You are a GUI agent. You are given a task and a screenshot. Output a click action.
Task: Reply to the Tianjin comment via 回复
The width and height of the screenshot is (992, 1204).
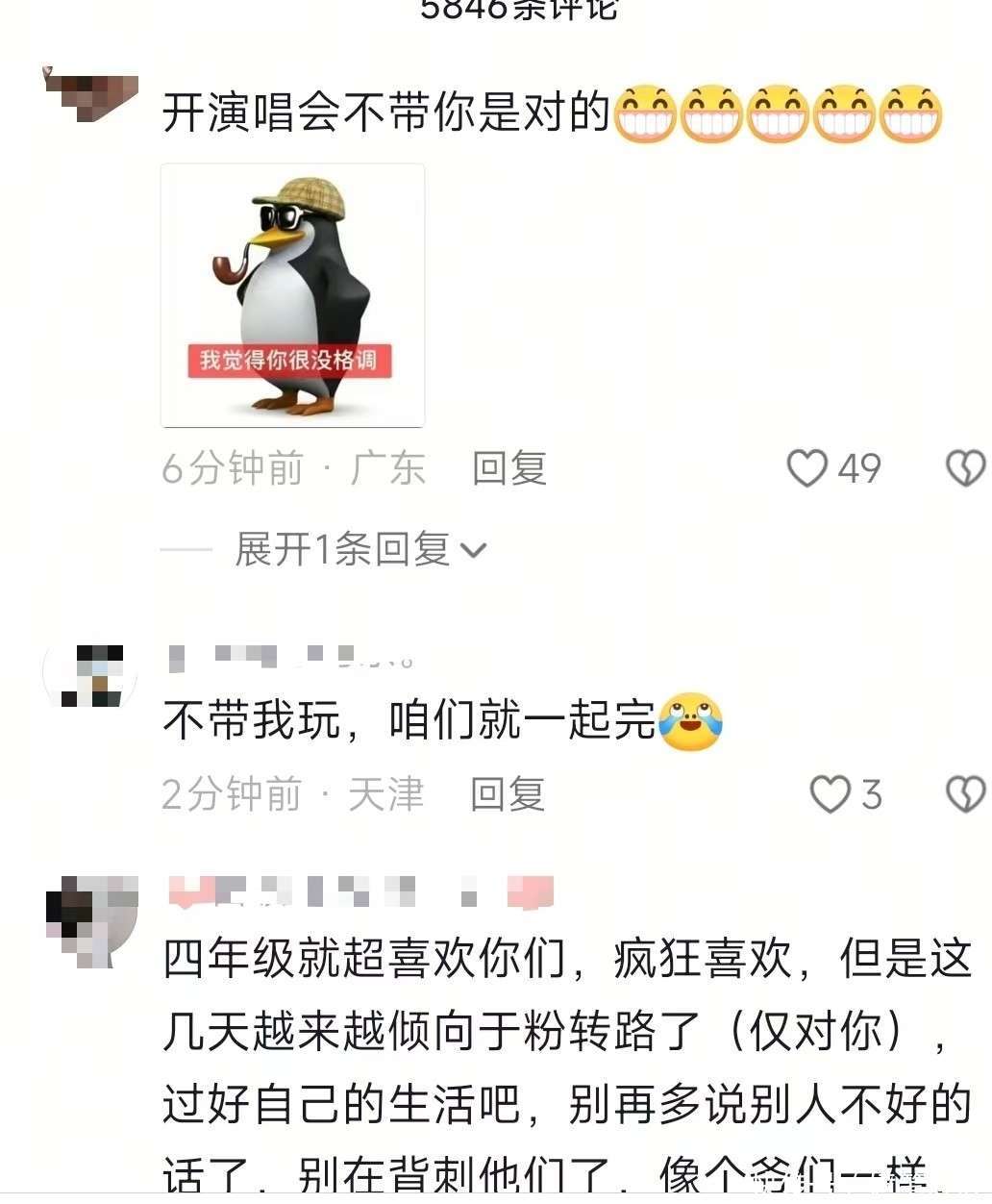(x=508, y=794)
